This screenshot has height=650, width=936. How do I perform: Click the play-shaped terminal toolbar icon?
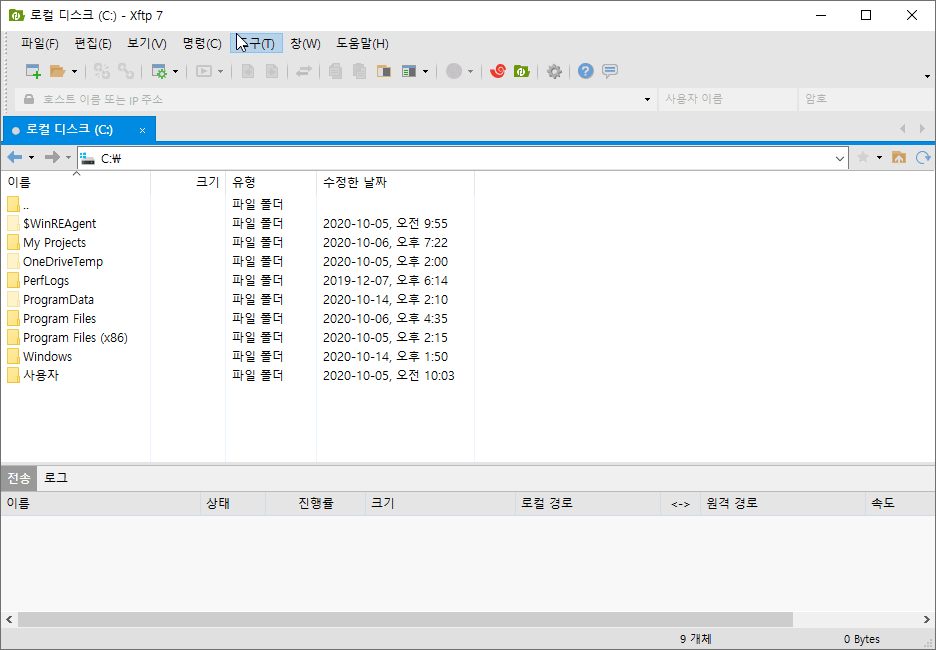[204, 72]
